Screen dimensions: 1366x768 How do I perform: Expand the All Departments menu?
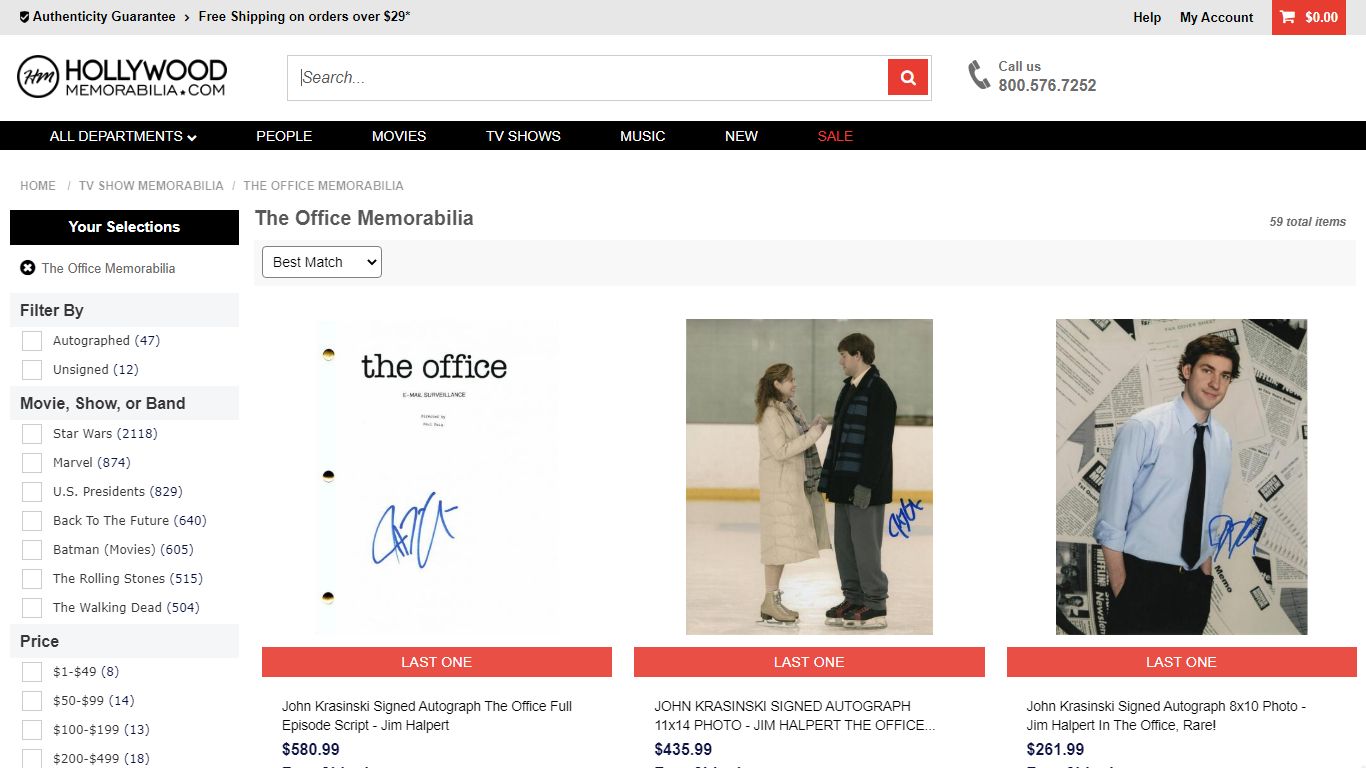(x=123, y=136)
